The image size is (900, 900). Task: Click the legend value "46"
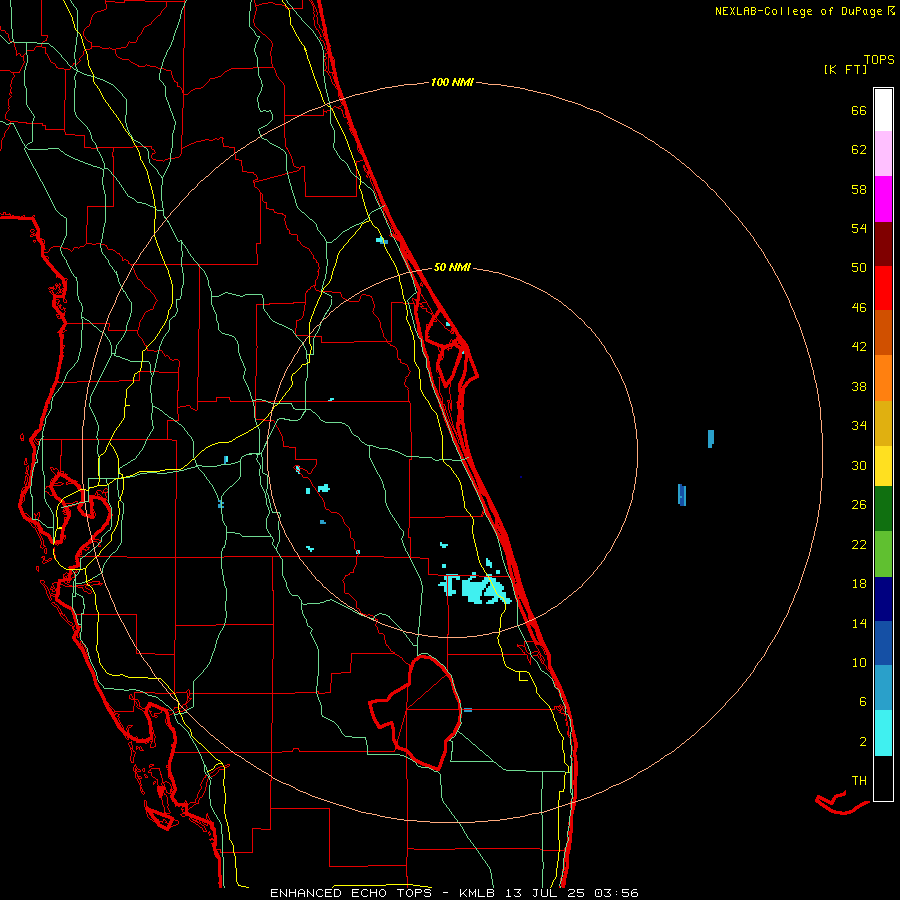(x=859, y=308)
